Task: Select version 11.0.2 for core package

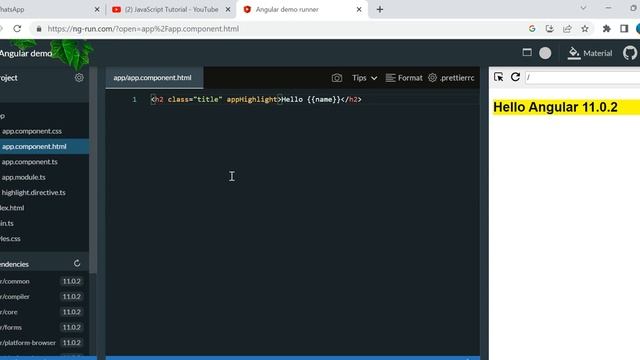Action: [x=71, y=312]
